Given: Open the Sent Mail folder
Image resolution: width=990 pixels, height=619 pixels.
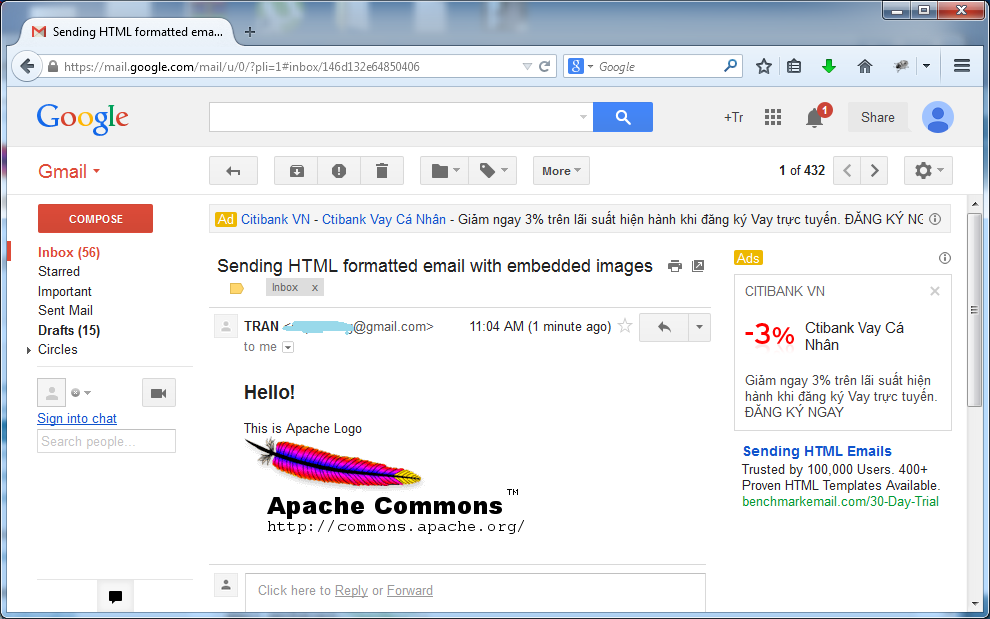Looking at the screenshot, I should (x=65, y=310).
